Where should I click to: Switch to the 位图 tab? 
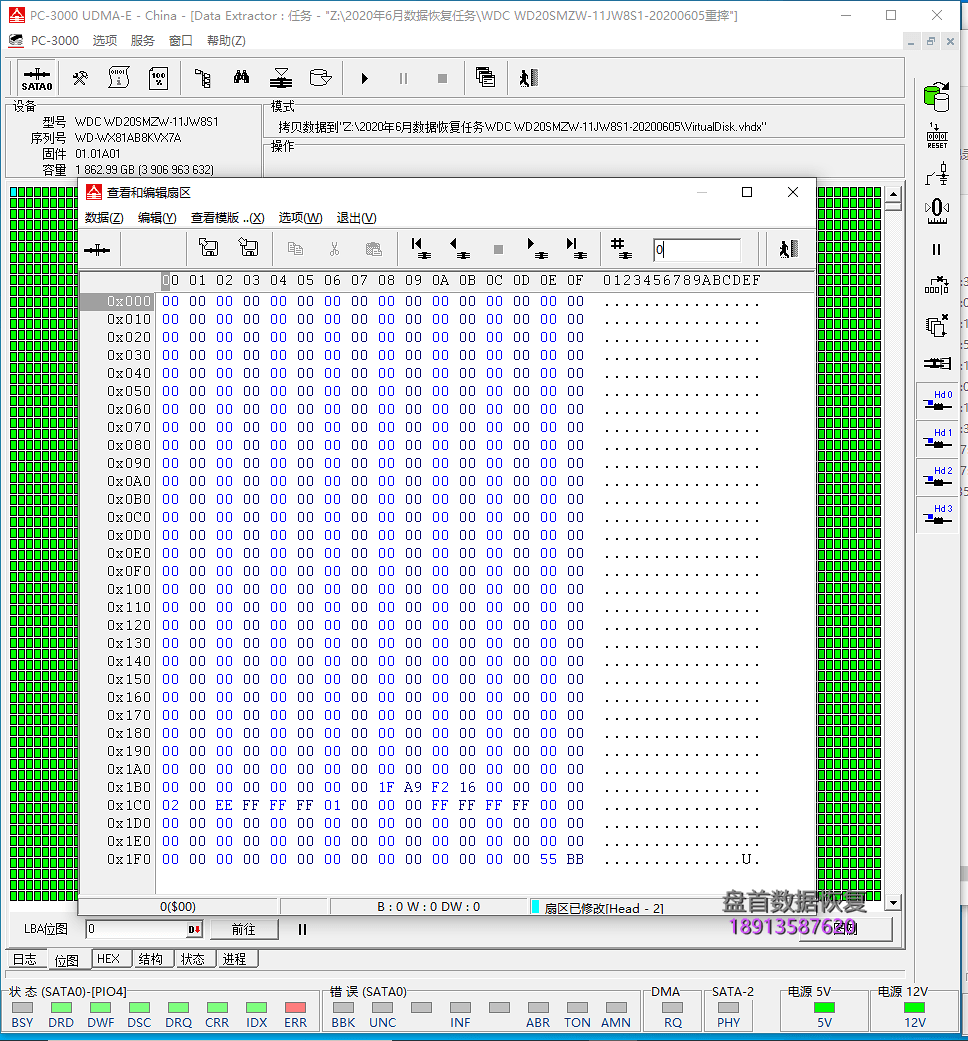click(x=66, y=960)
